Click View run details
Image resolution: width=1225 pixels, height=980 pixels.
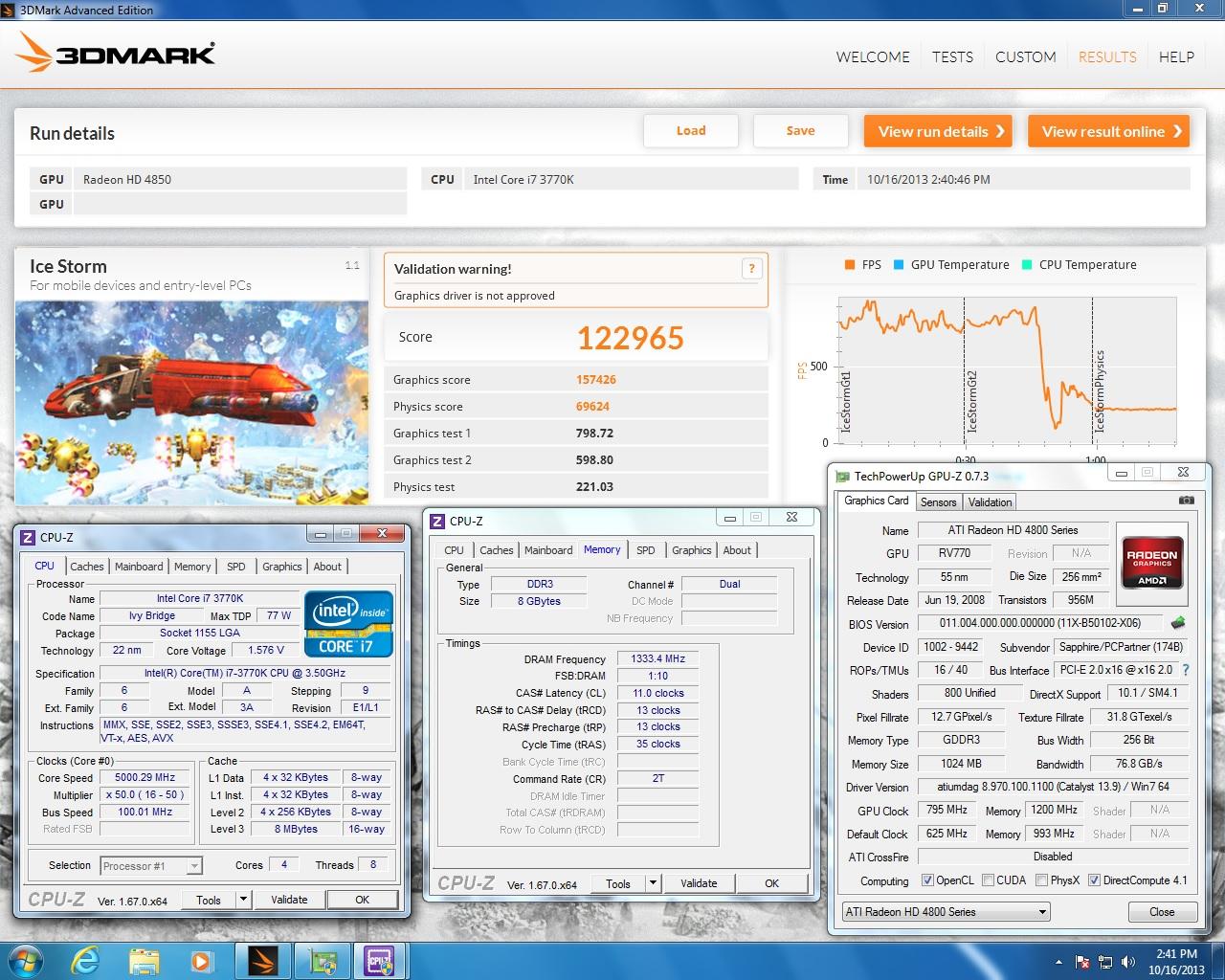click(x=940, y=131)
